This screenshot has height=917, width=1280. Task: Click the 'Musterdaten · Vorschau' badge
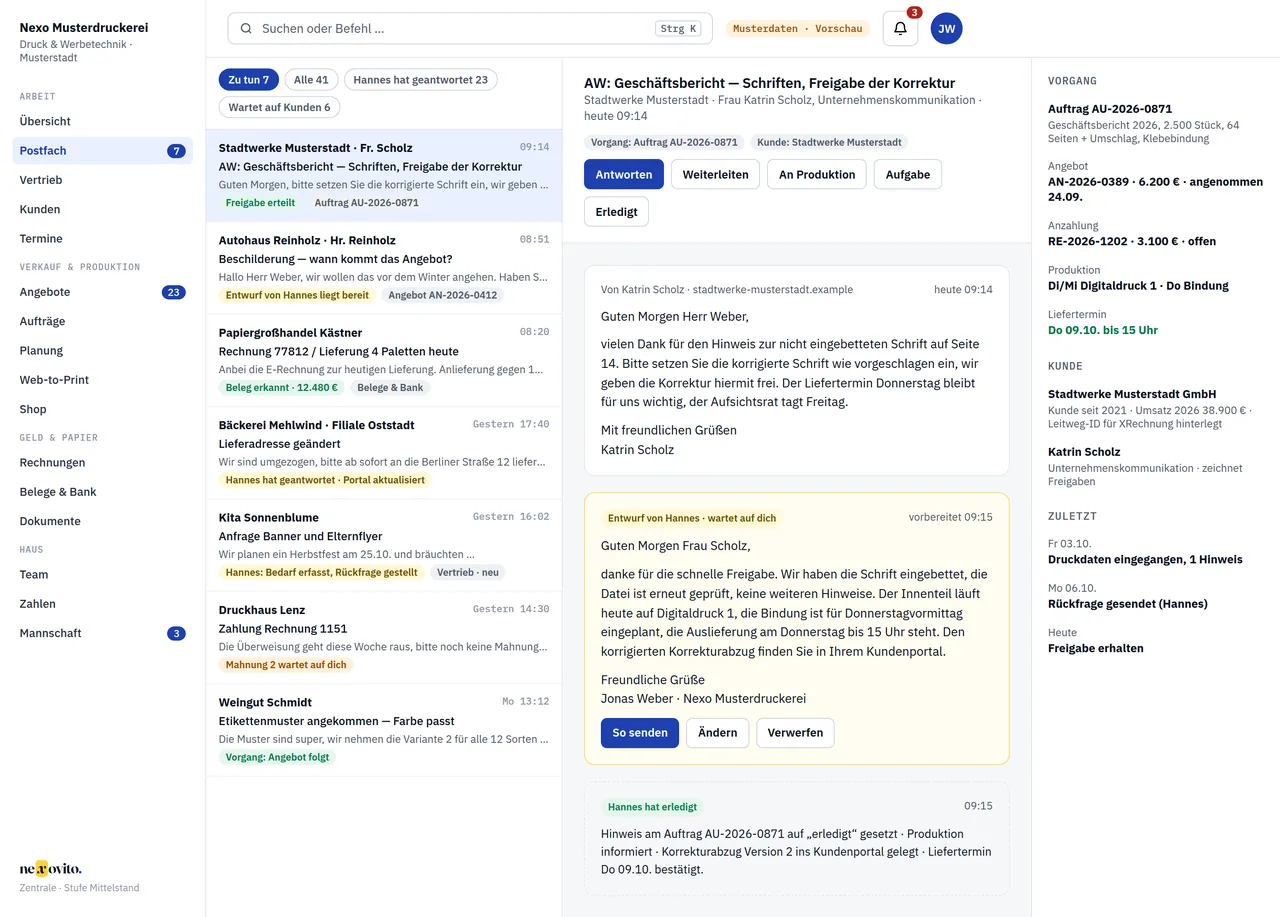pos(797,29)
